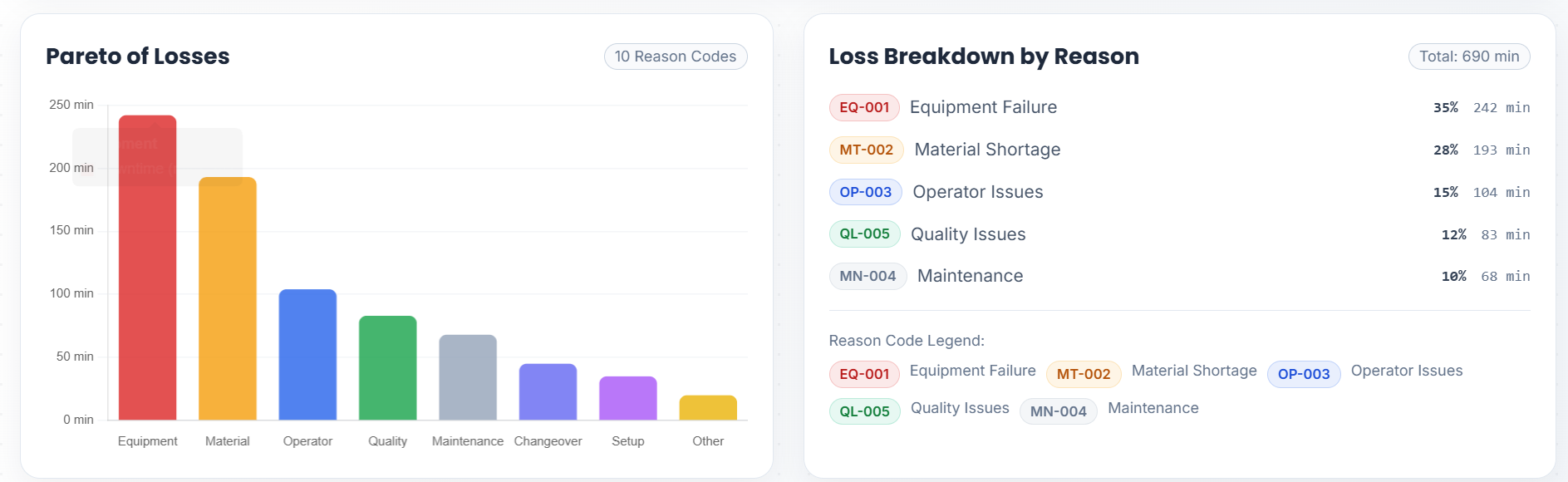Click the EQ-001 swatch in the Reason Code Legend

pos(864,374)
